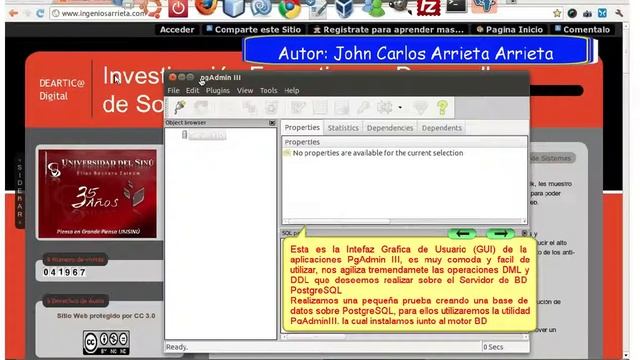Click the Refresh icon in pgAdmin toolbar
The width and height of the screenshot is (640, 360).
pos(201,107)
